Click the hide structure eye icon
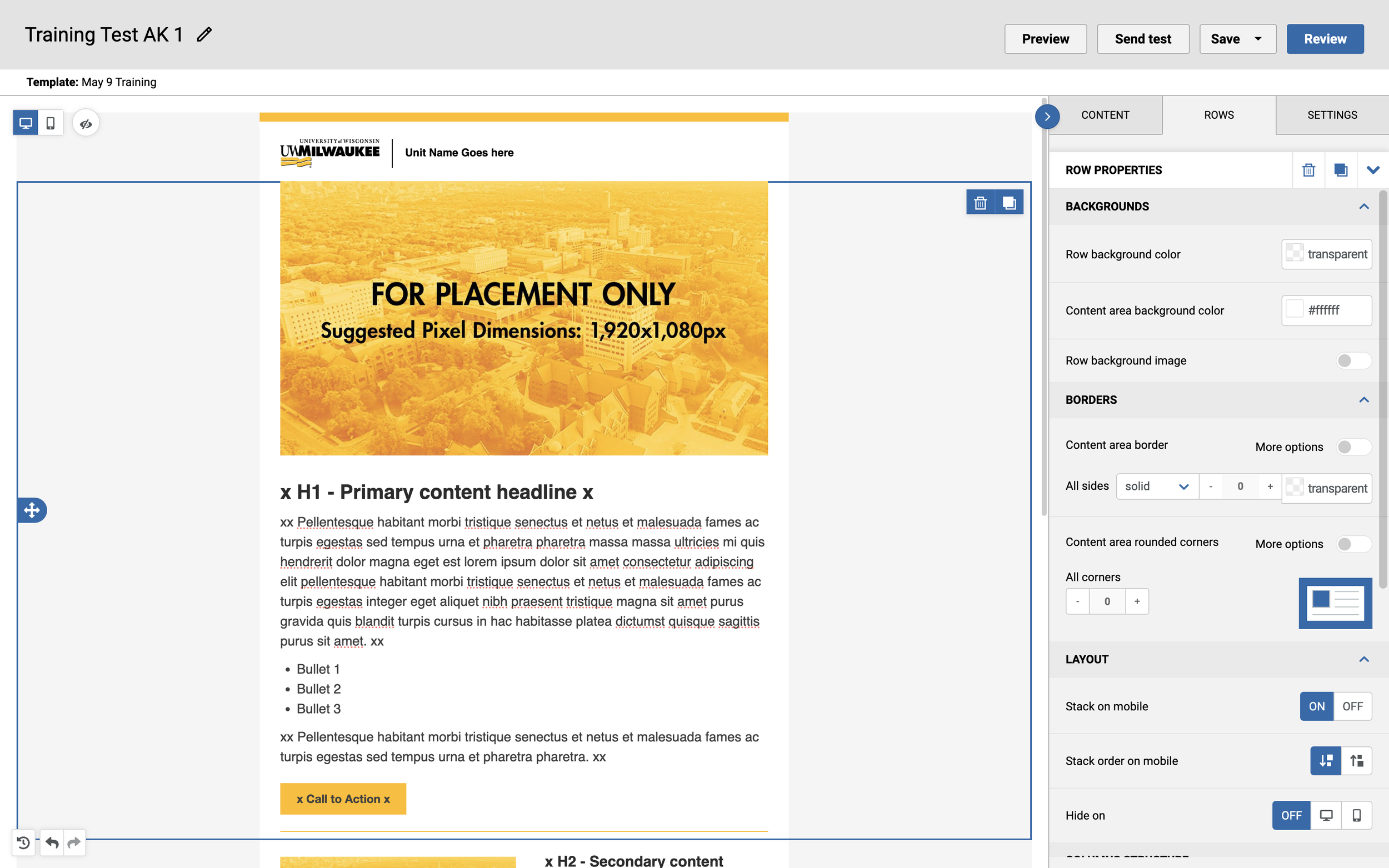 click(x=86, y=123)
